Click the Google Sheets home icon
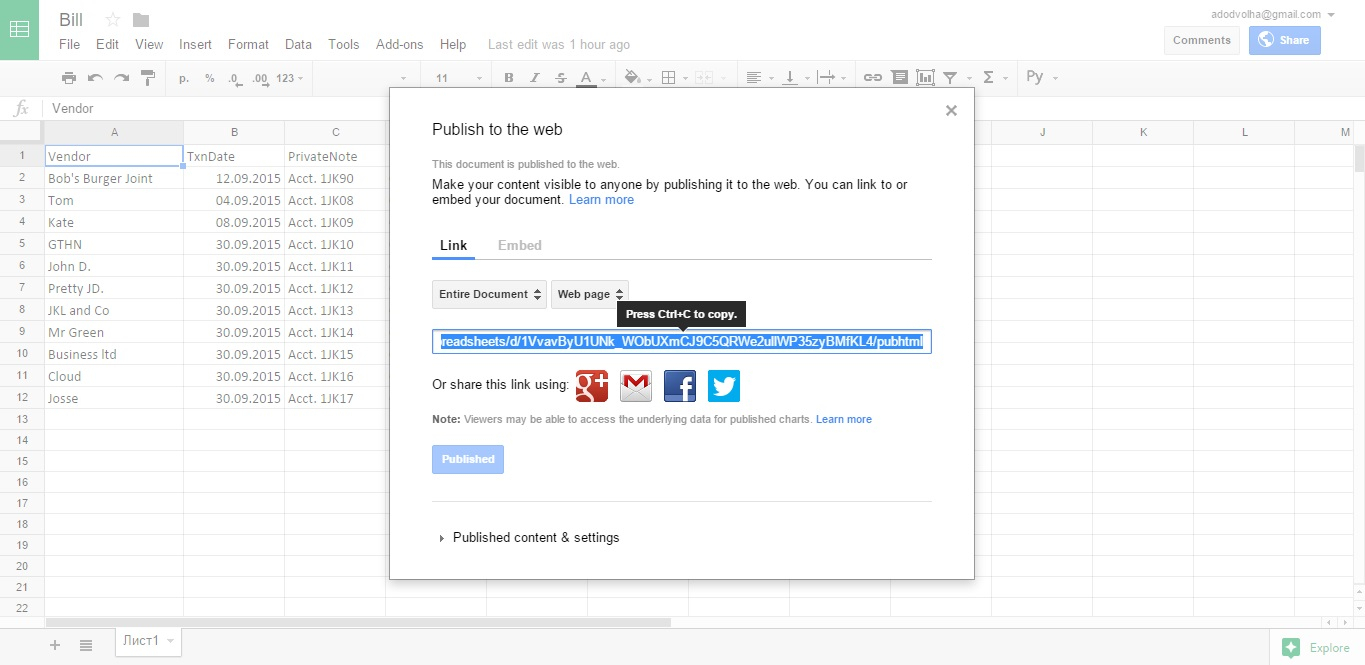Screen dimensions: 1365x665 click(19, 30)
